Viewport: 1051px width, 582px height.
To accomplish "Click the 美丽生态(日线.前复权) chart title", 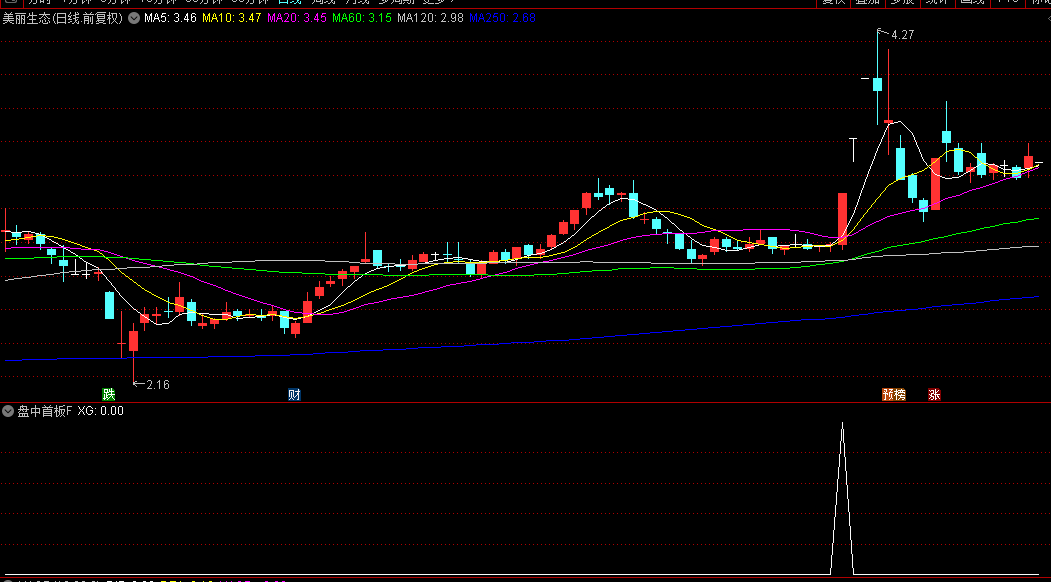I will point(63,18).
